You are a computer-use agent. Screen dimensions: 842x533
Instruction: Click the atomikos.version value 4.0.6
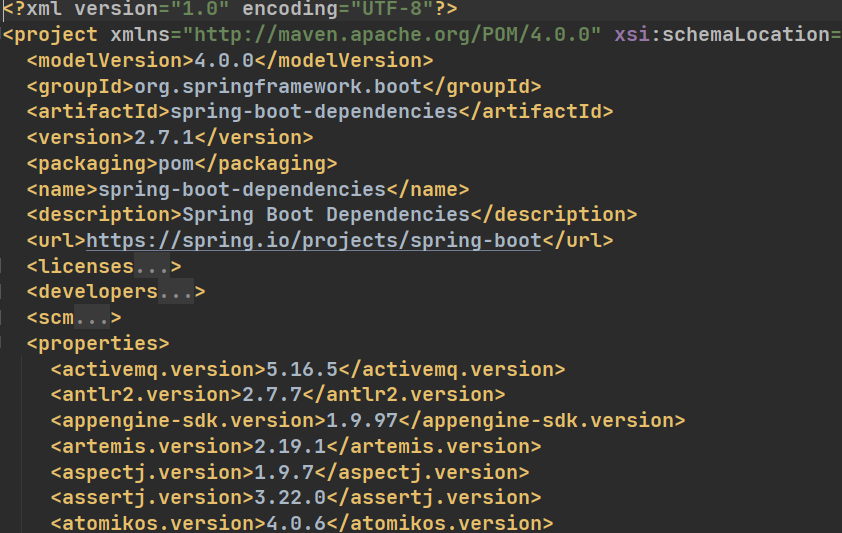296,523
